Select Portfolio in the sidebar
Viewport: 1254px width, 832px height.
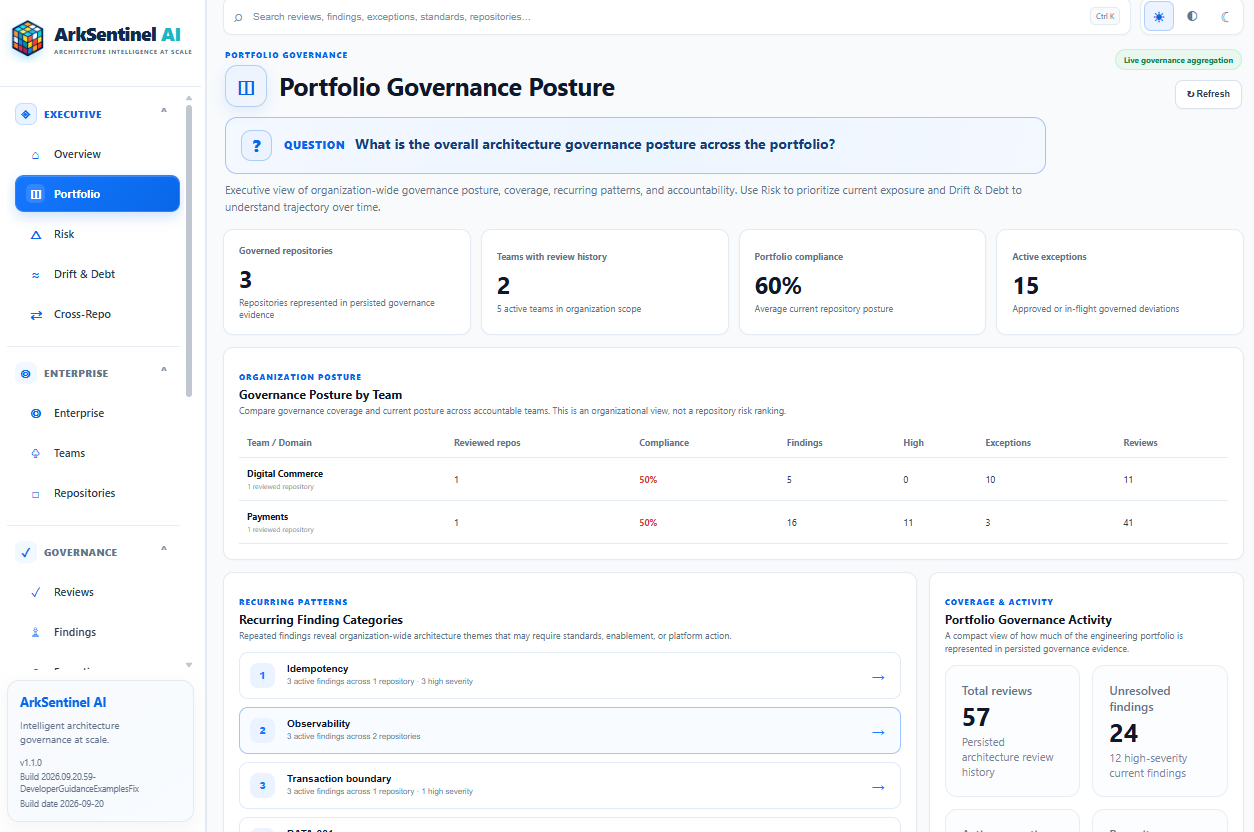tap(97, 194)
